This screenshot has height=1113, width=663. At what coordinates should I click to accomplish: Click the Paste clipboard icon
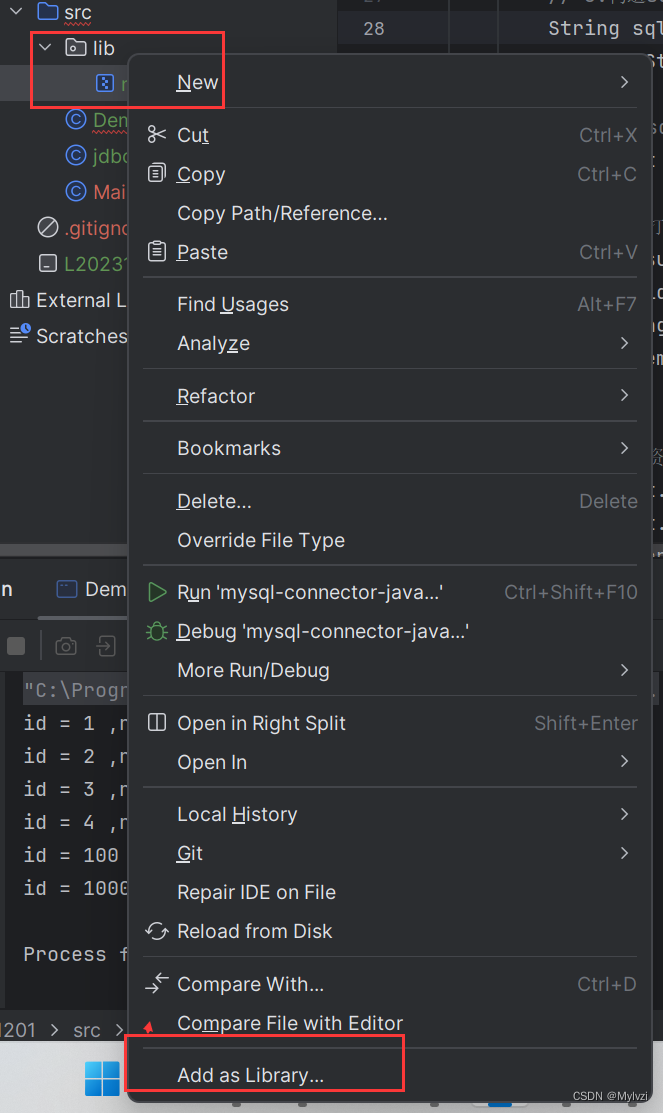point(156,251)
